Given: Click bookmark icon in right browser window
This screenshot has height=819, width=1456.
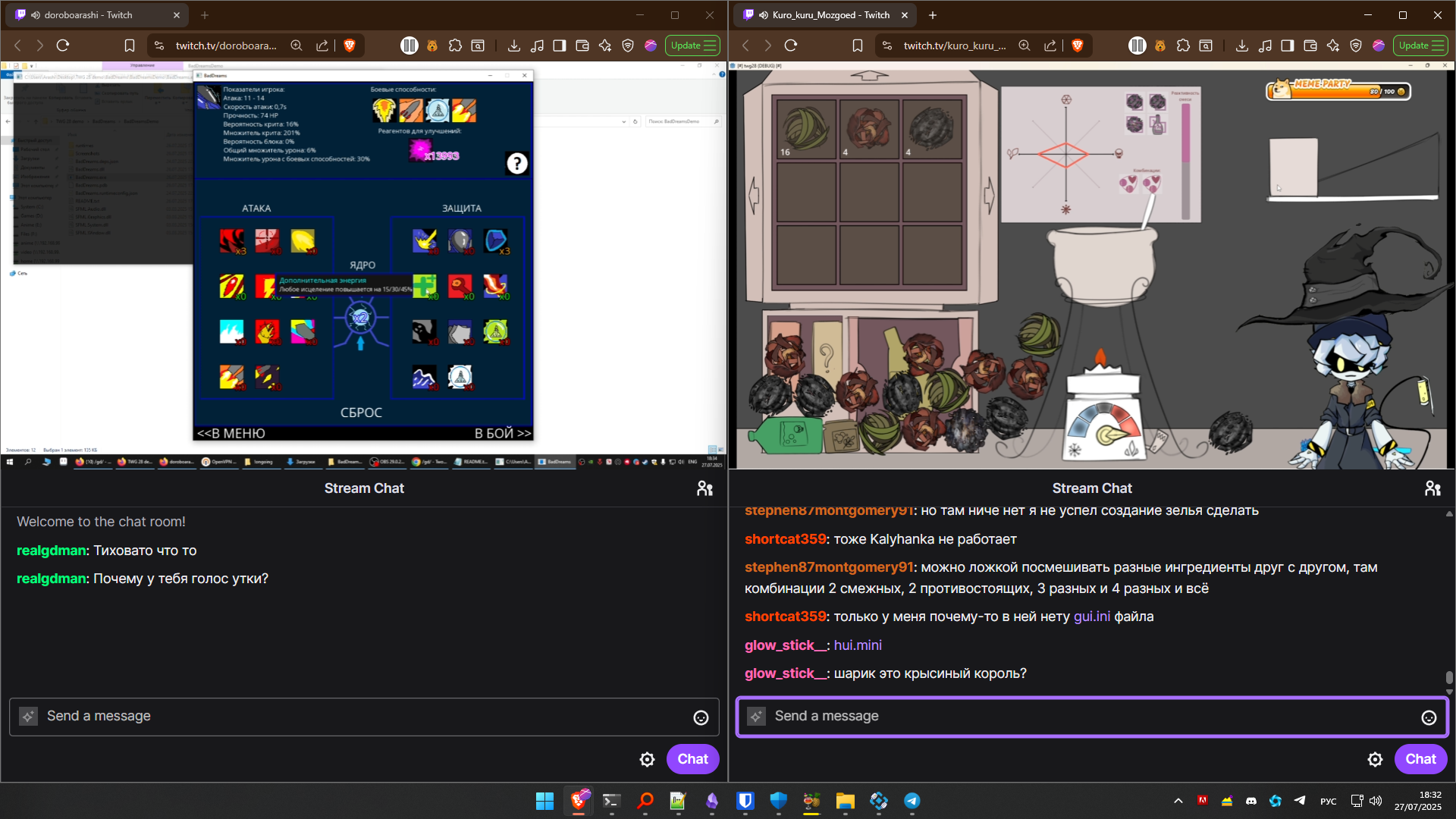Looking at the screenshot, I should [x=858, y=45].
